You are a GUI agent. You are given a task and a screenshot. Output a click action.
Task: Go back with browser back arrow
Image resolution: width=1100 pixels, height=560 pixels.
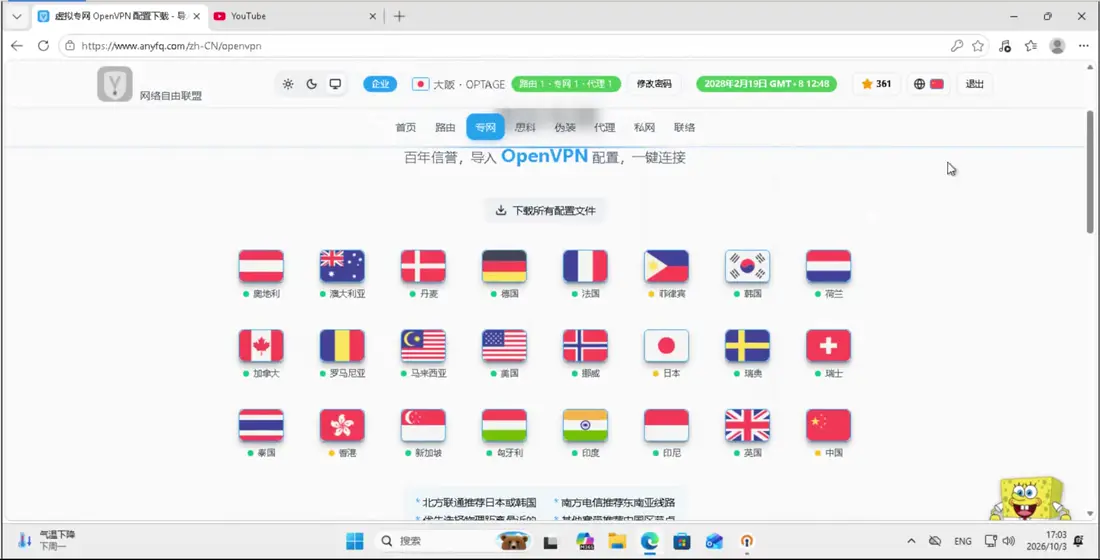pyautogui.click(x=17, y=46)
